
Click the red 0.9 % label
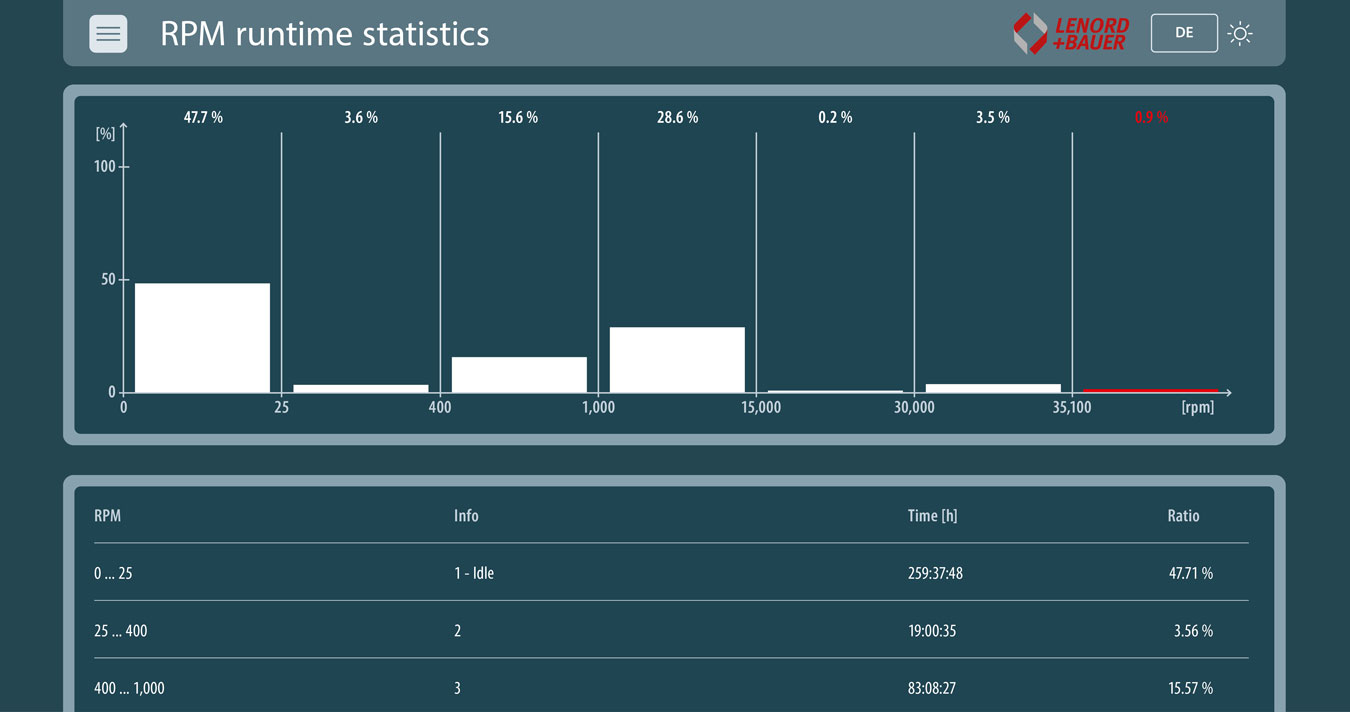coord(1151,117)
